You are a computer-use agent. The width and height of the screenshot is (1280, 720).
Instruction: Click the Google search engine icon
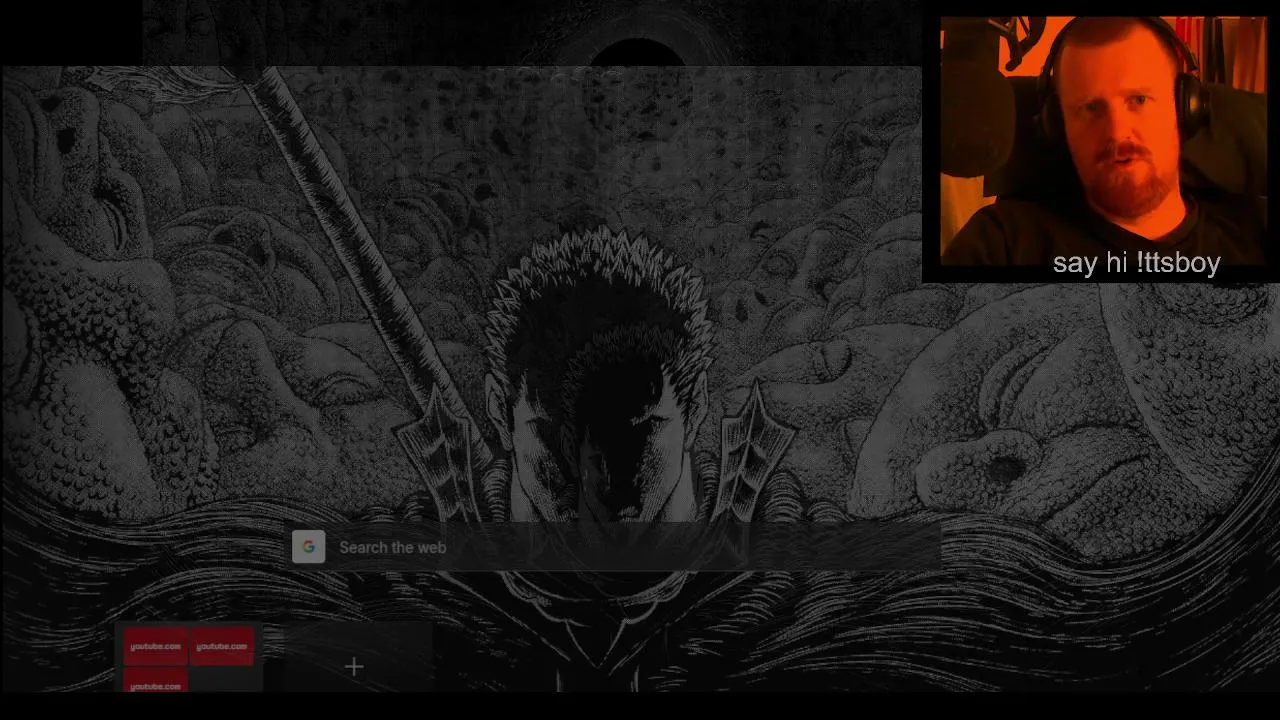(308, 547)
